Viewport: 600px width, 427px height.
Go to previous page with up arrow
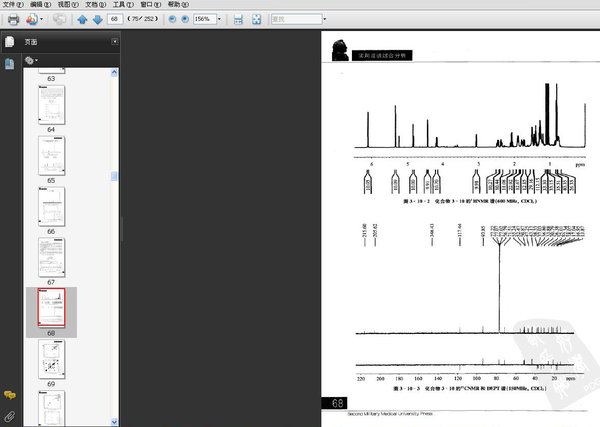82,20
